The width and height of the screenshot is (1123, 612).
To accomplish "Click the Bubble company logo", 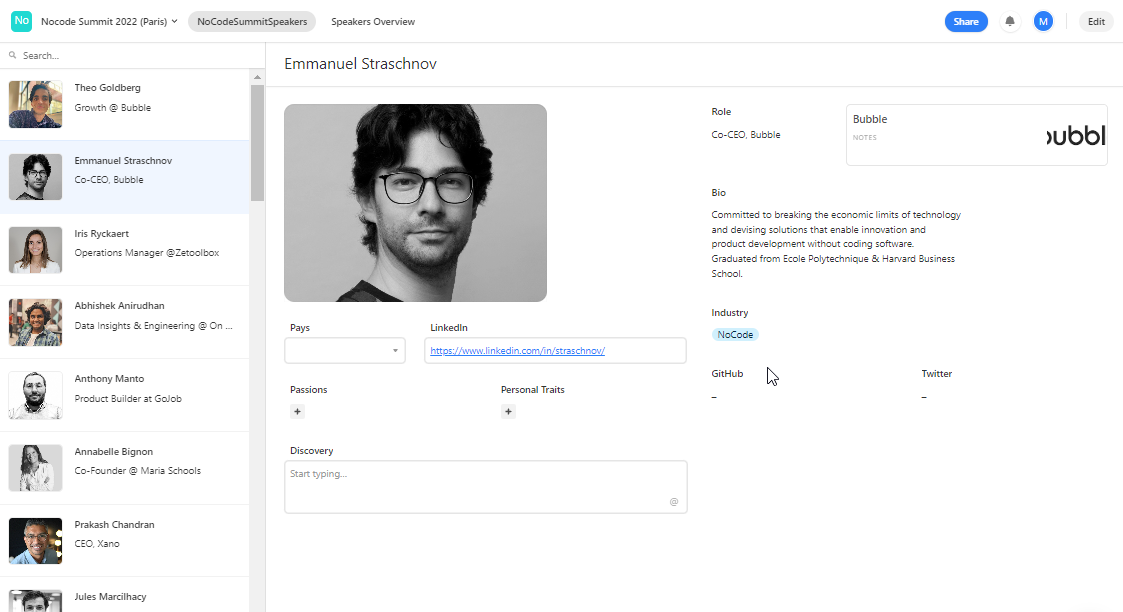I will tap(1075, 136).
